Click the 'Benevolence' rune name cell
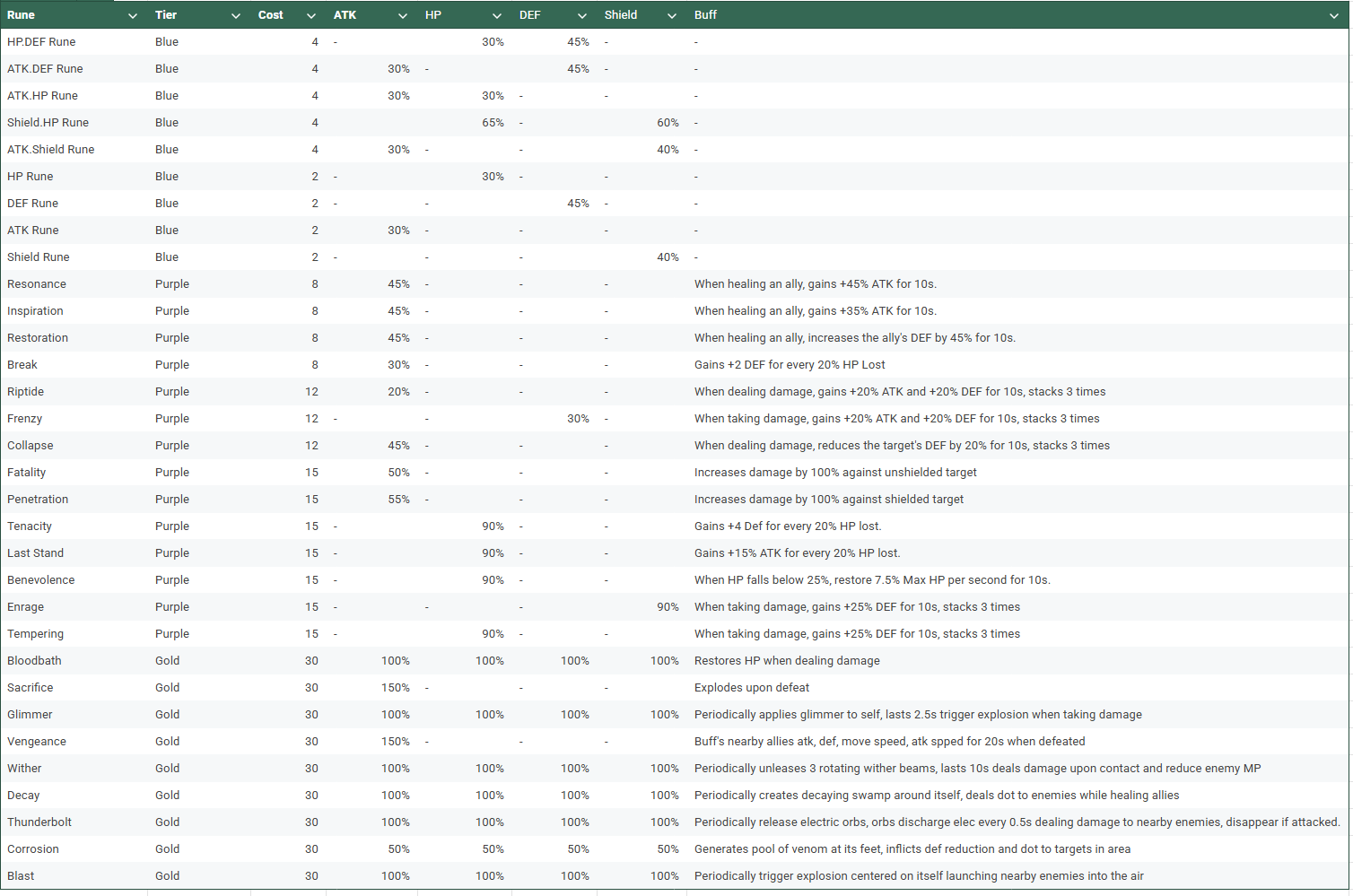This screenshot has width=1353, height=896. click(74, 580)
